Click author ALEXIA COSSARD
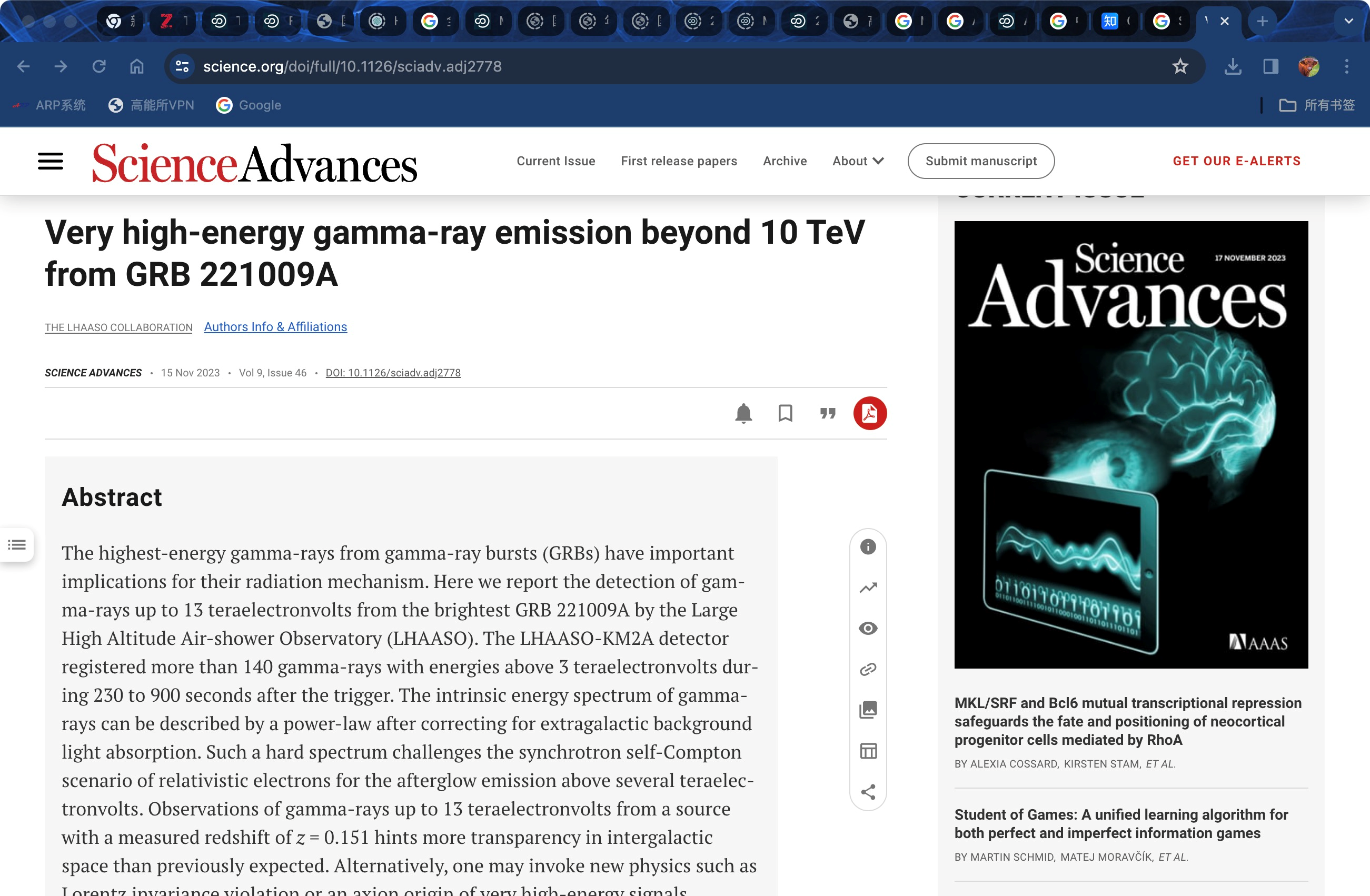This screenshot has width=1370, height=896. [x=1014, y=764]
